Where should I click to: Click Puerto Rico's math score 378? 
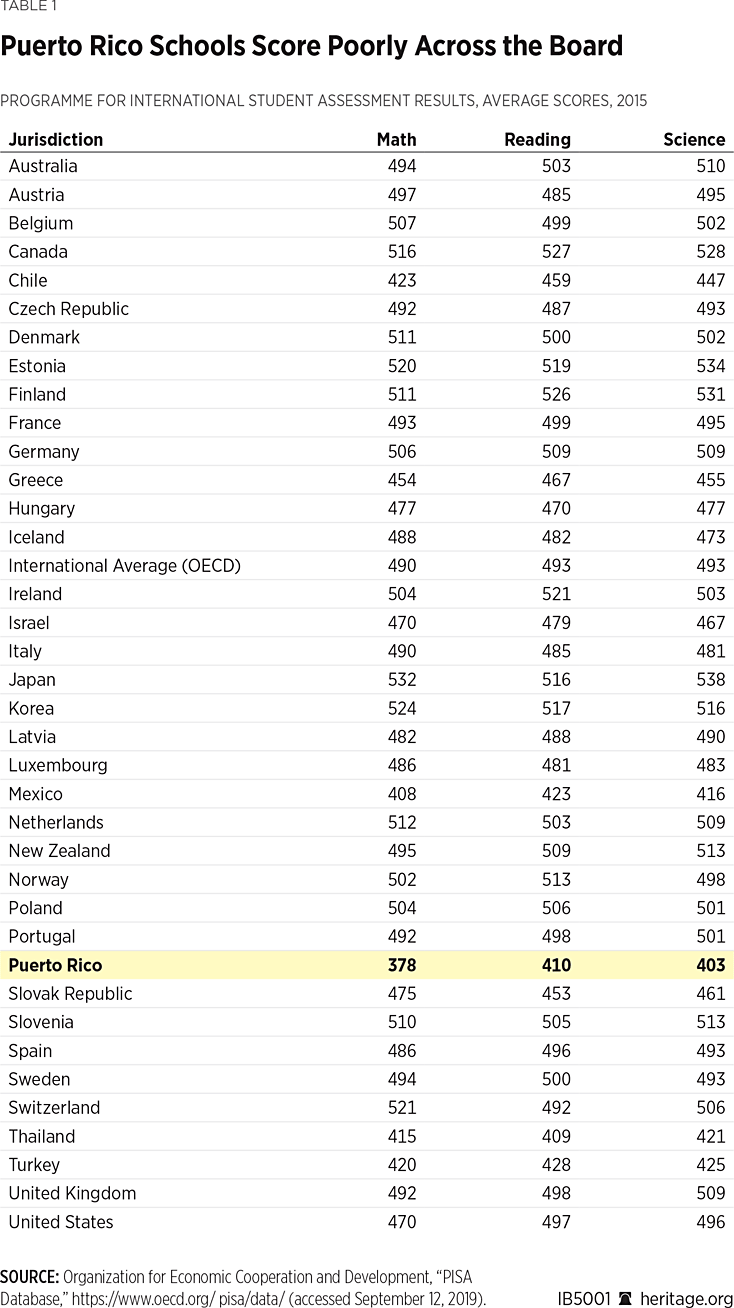(x=402, y=965)
